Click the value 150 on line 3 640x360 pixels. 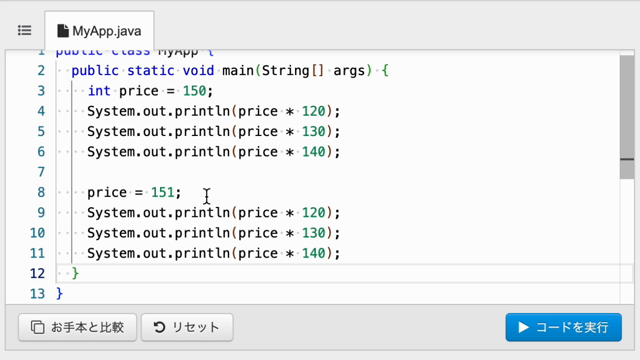click(x=194, y=91)
